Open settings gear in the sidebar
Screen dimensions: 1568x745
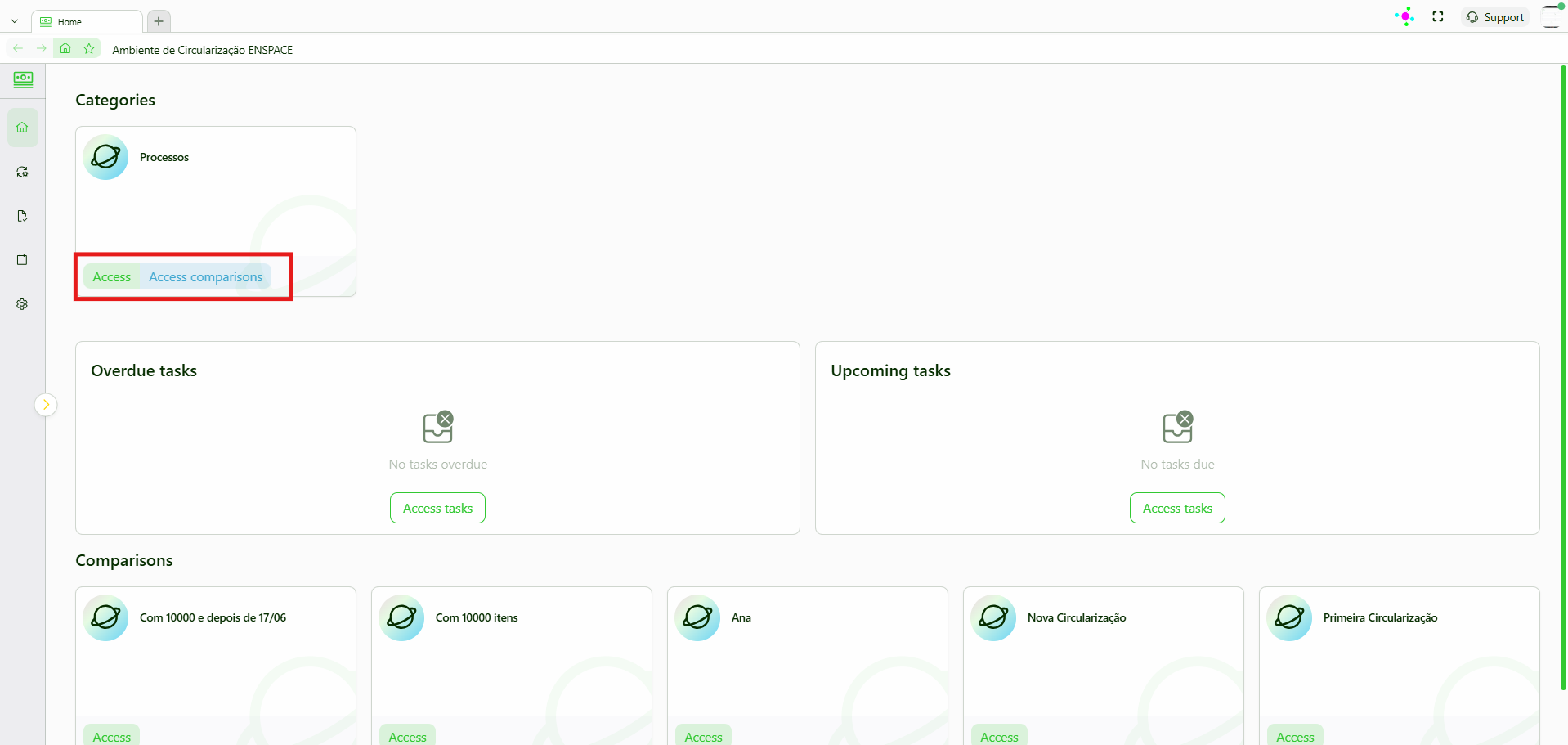pyautogui.click(x=23, y=304)
